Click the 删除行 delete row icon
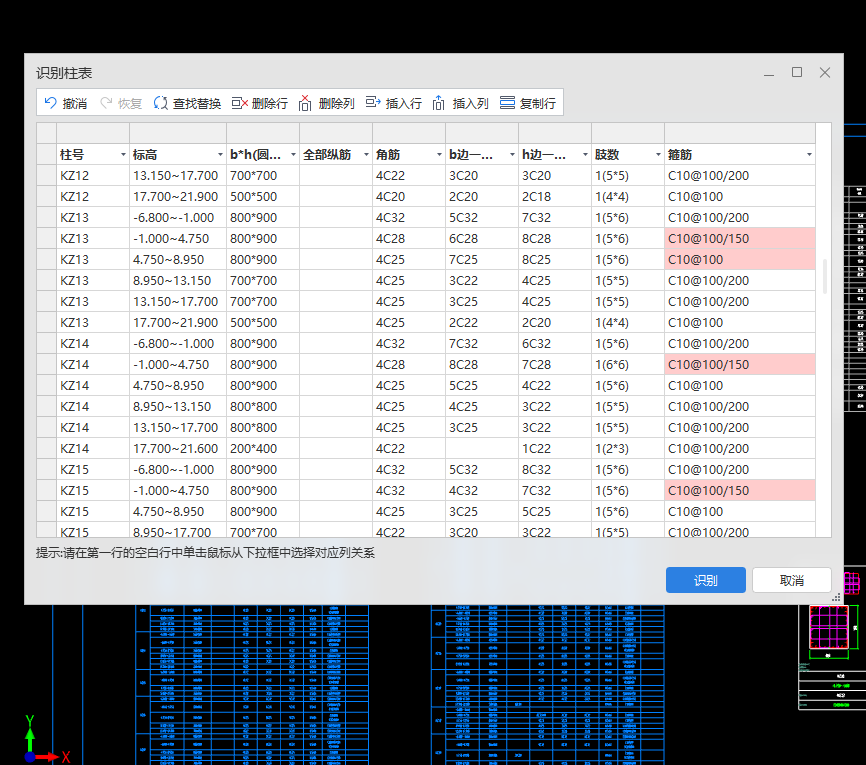The width and height of the screenshot is (866, 765). pos(240,103)
